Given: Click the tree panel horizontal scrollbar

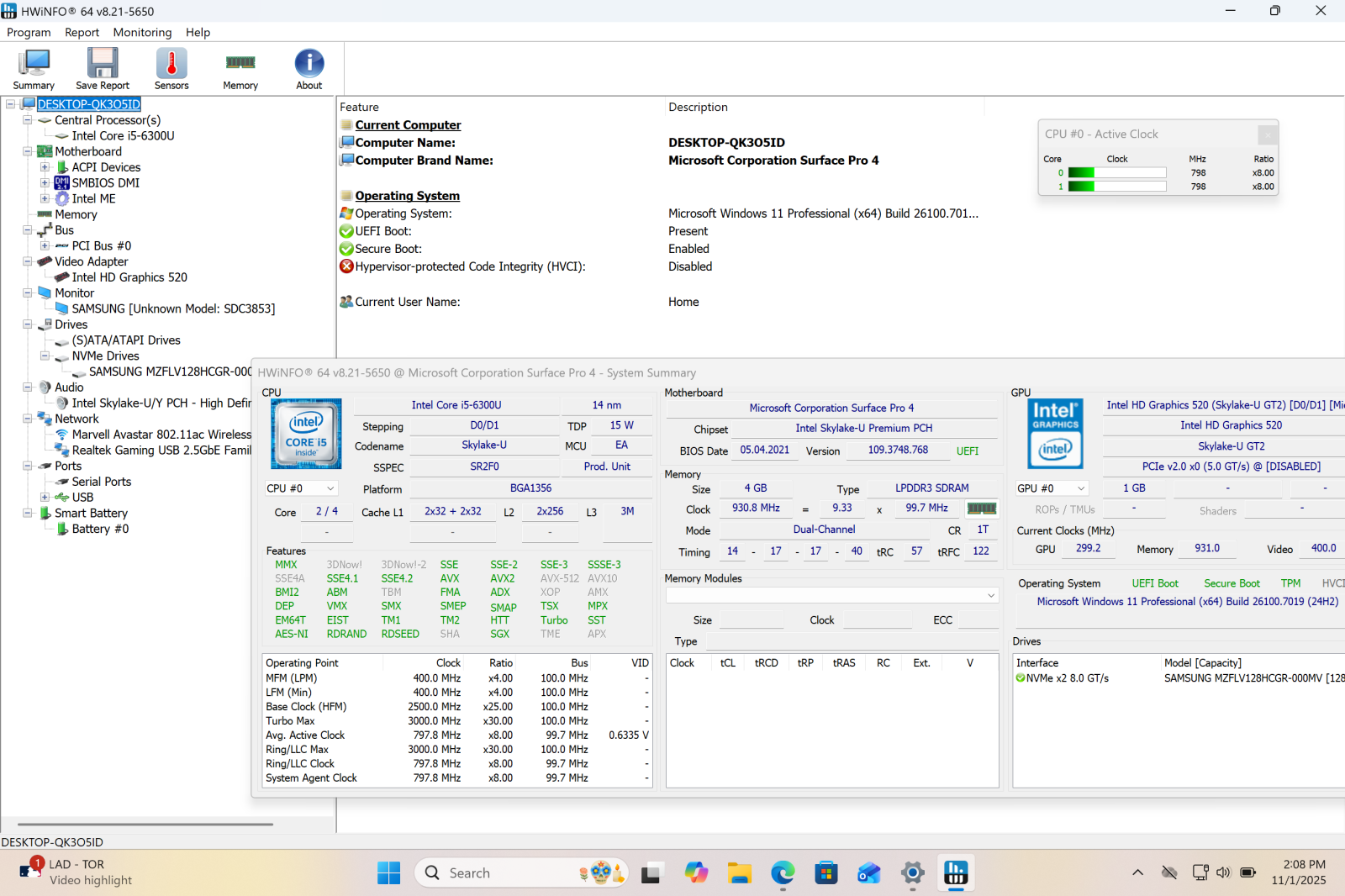Looking at the screenshot, I should pos(145,825).
